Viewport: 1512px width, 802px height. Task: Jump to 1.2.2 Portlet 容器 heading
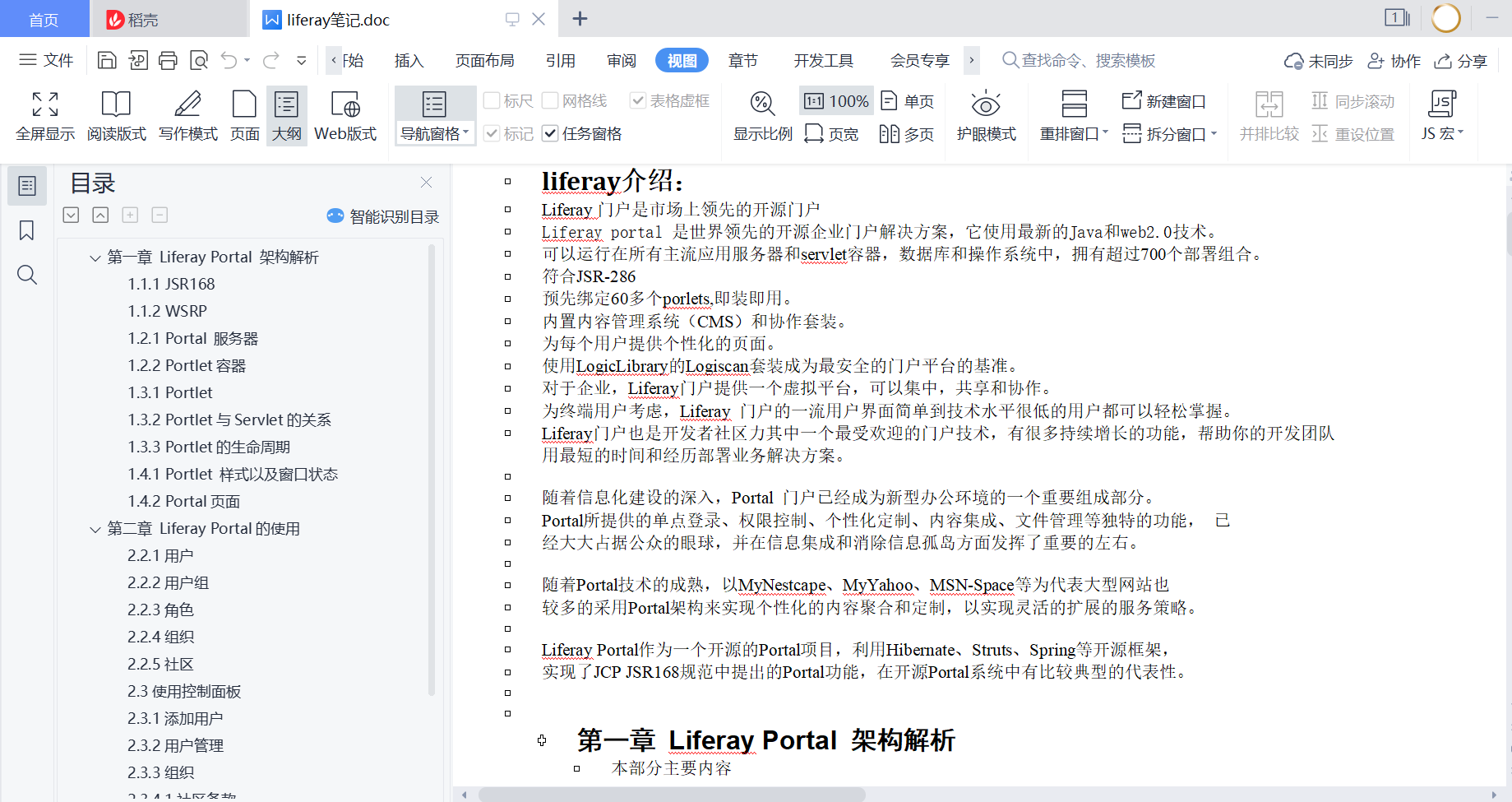pyautogui.click(x=187, y=365)
